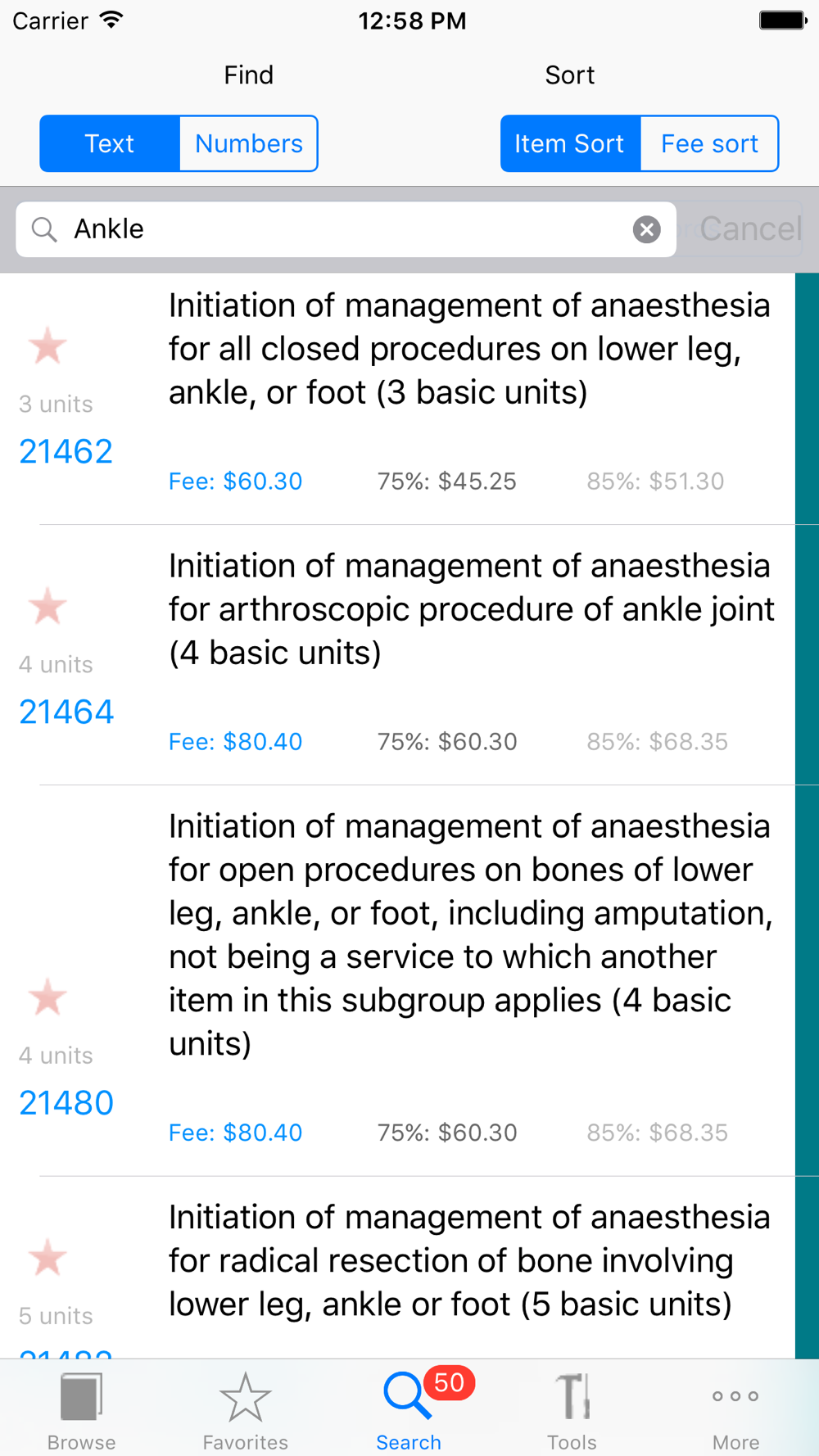The height and width of the screenshot is (1456, 819).
Task: Show the More options tab
Action: pos(735,1410)
